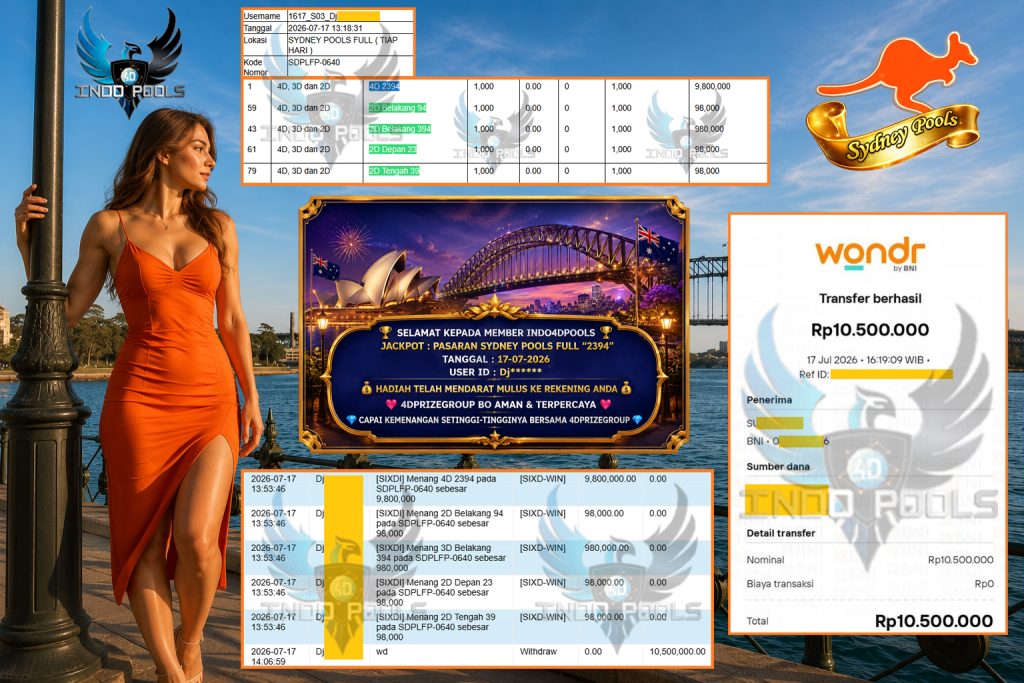Select the large Rp10.500.000 amount below Transfer berhasil
Screen dimensions: 1024x683
tap(870, 330)
